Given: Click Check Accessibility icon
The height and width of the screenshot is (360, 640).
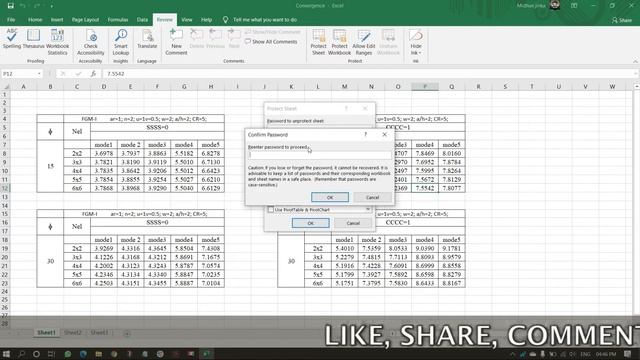Looking at the screenshot, I should (x=91, y=42).
